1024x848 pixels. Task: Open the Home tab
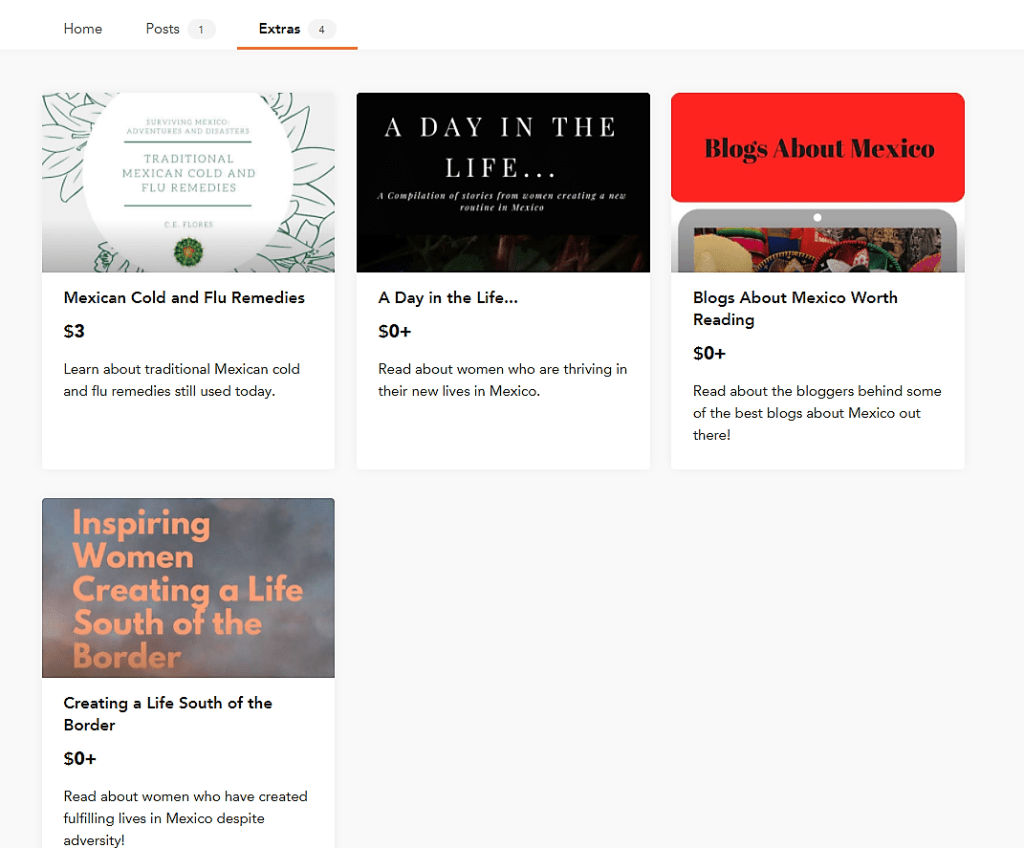[83, 29]
